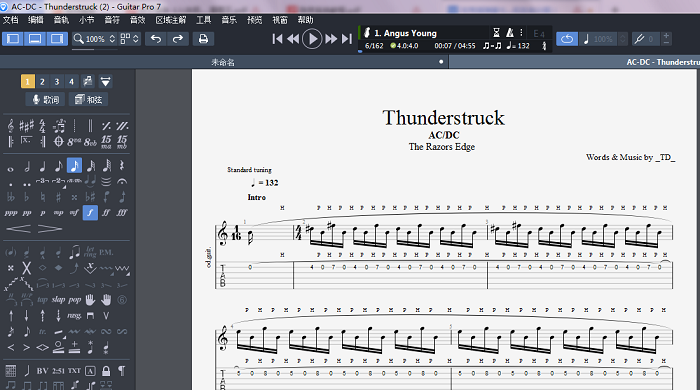The width and height of the screenshot is (700, 390).
Task: Open the zoom 100% dropdown
Action: (94, 39)
